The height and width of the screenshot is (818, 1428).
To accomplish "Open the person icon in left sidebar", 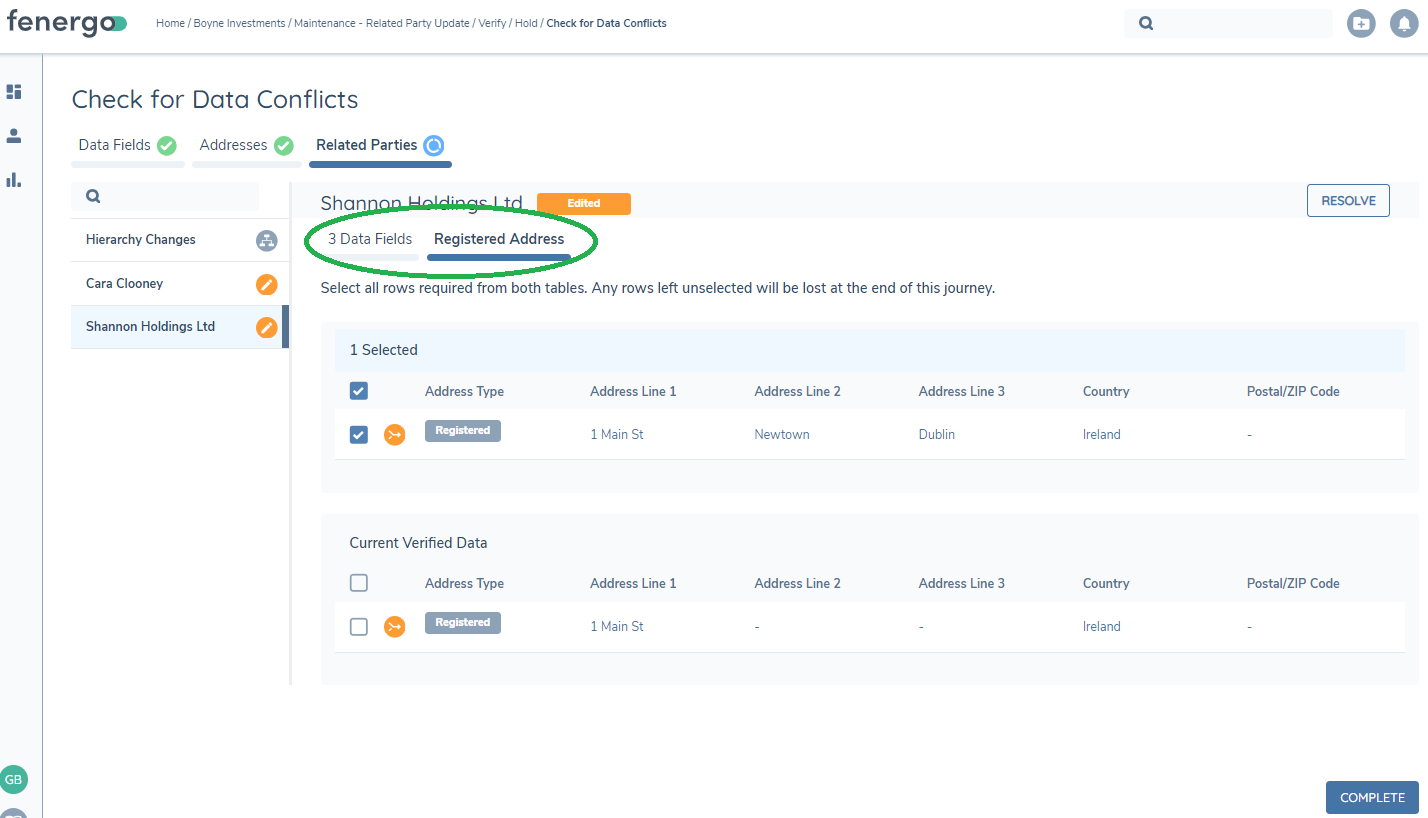I will pos(14,136).
